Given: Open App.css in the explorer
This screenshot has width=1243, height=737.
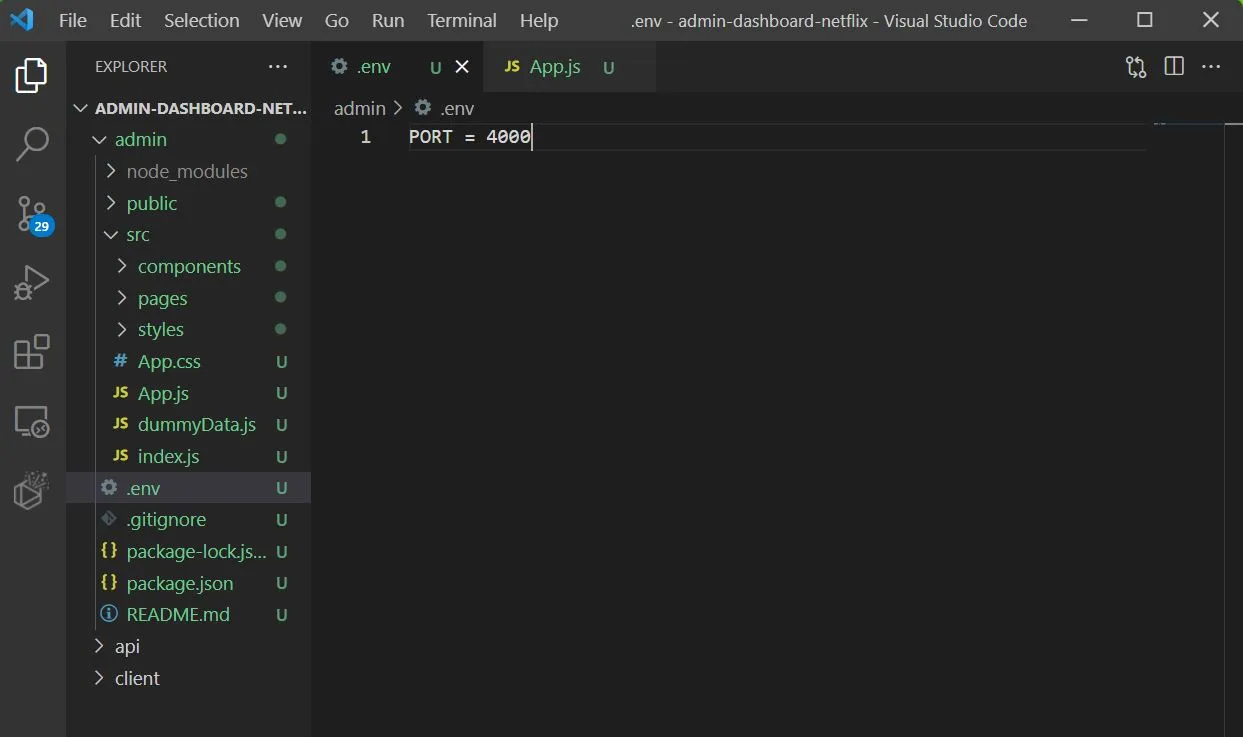Looking at the screenshot, I should coord(188,361).
